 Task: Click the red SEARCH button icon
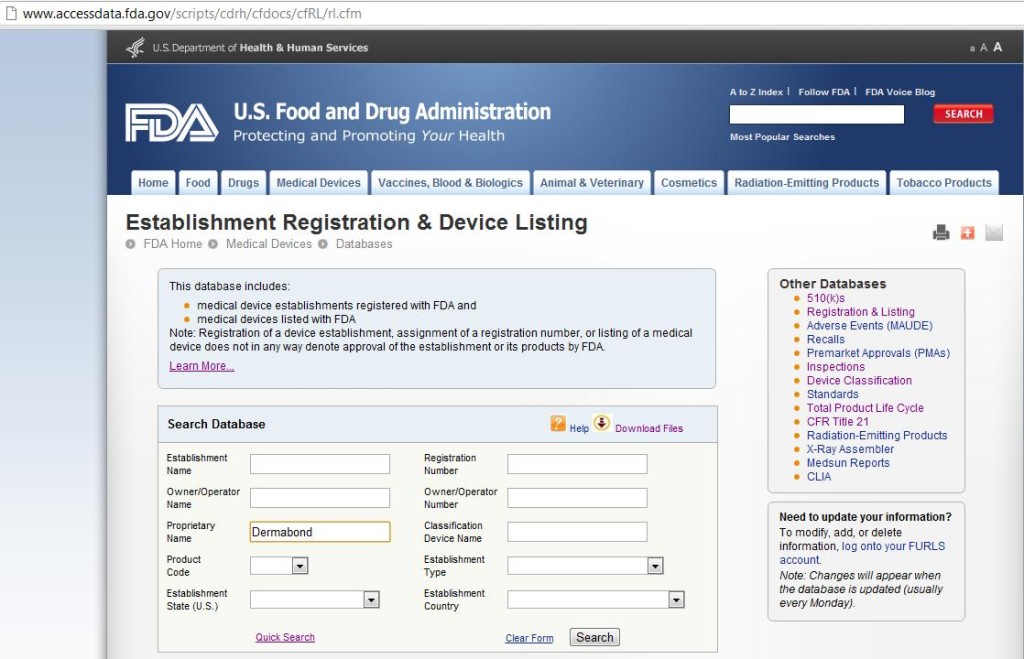(x=962, y=113)
